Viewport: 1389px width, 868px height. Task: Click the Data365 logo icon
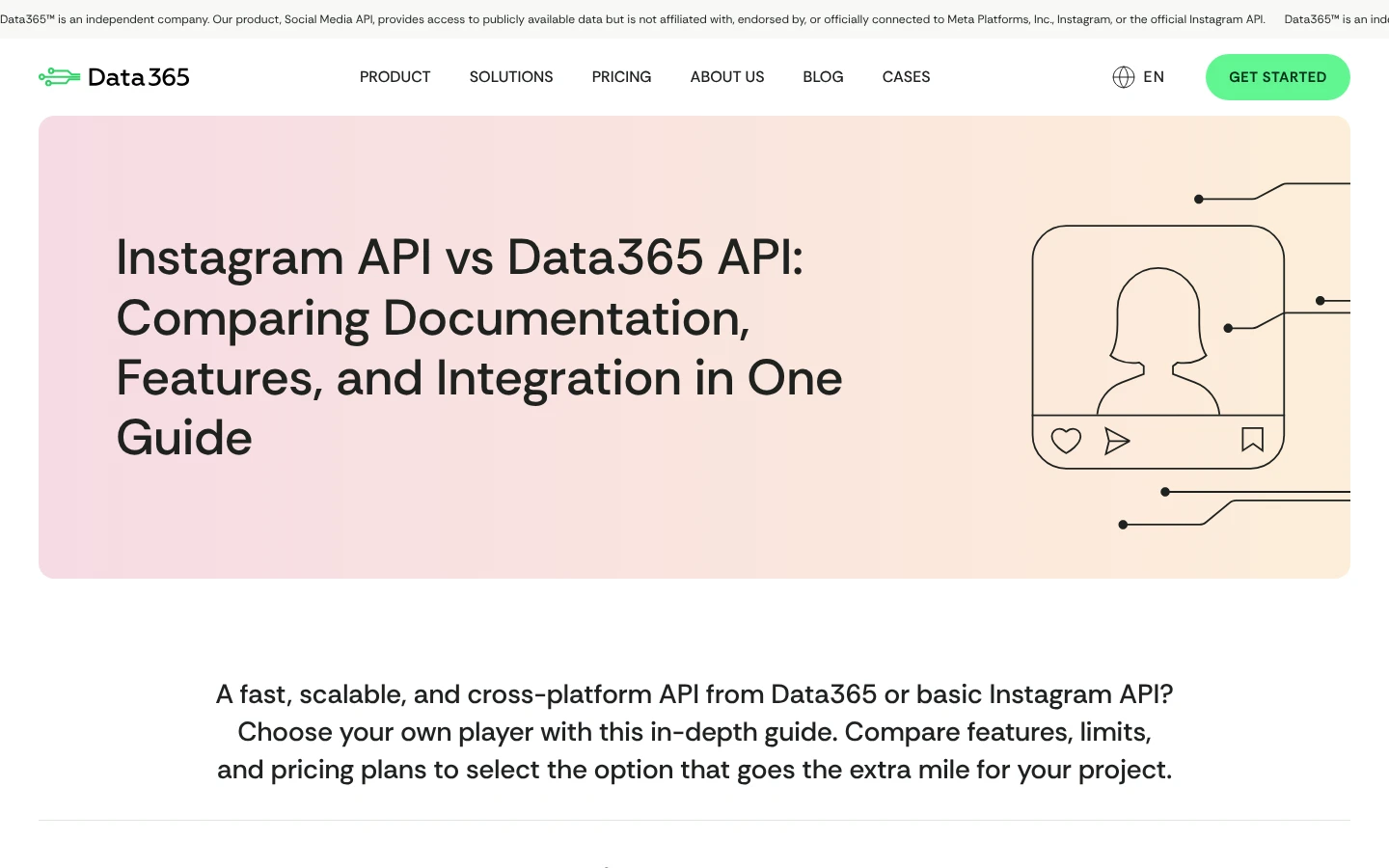tap(60, 77)
